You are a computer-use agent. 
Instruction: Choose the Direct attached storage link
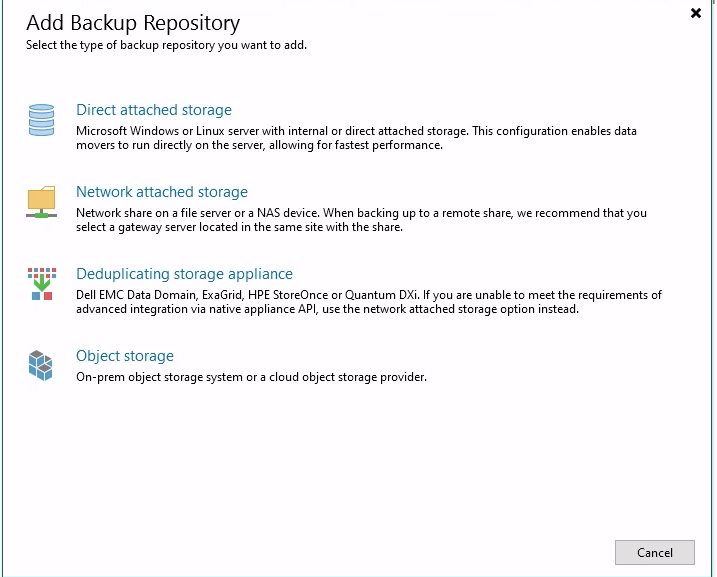coord(154,110)
